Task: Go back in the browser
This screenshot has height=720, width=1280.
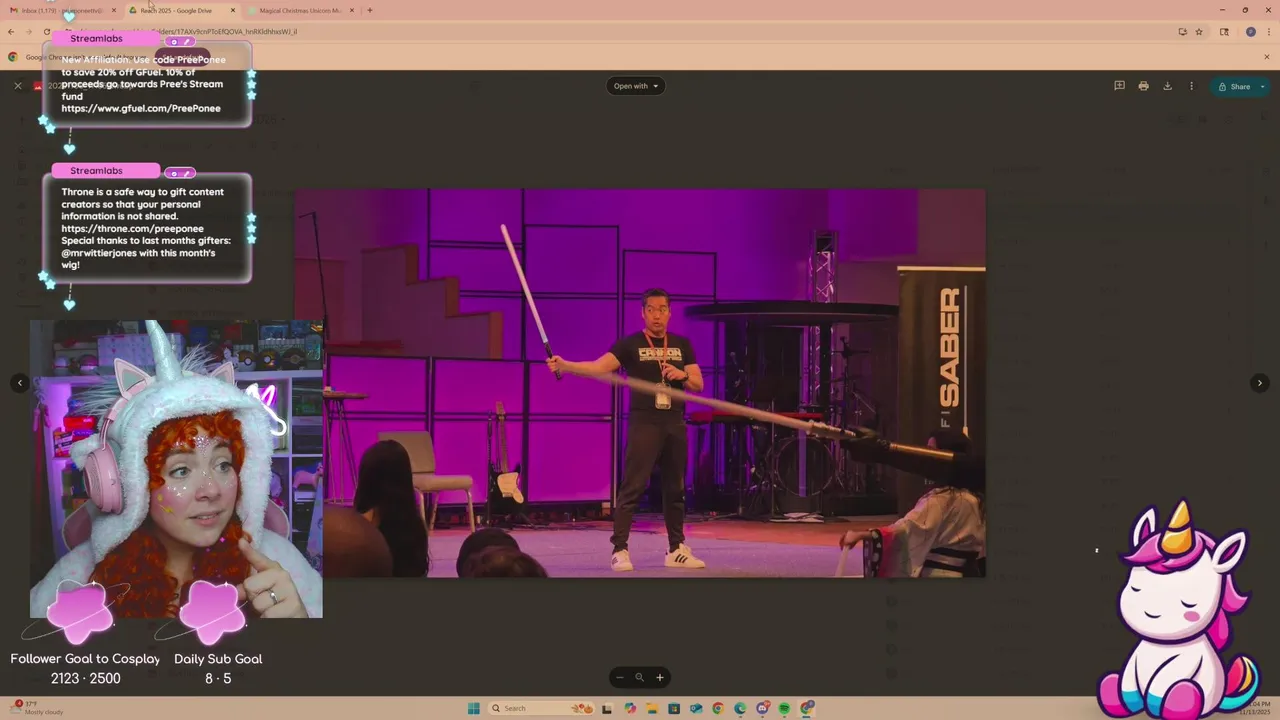Action: coord(11,32)
